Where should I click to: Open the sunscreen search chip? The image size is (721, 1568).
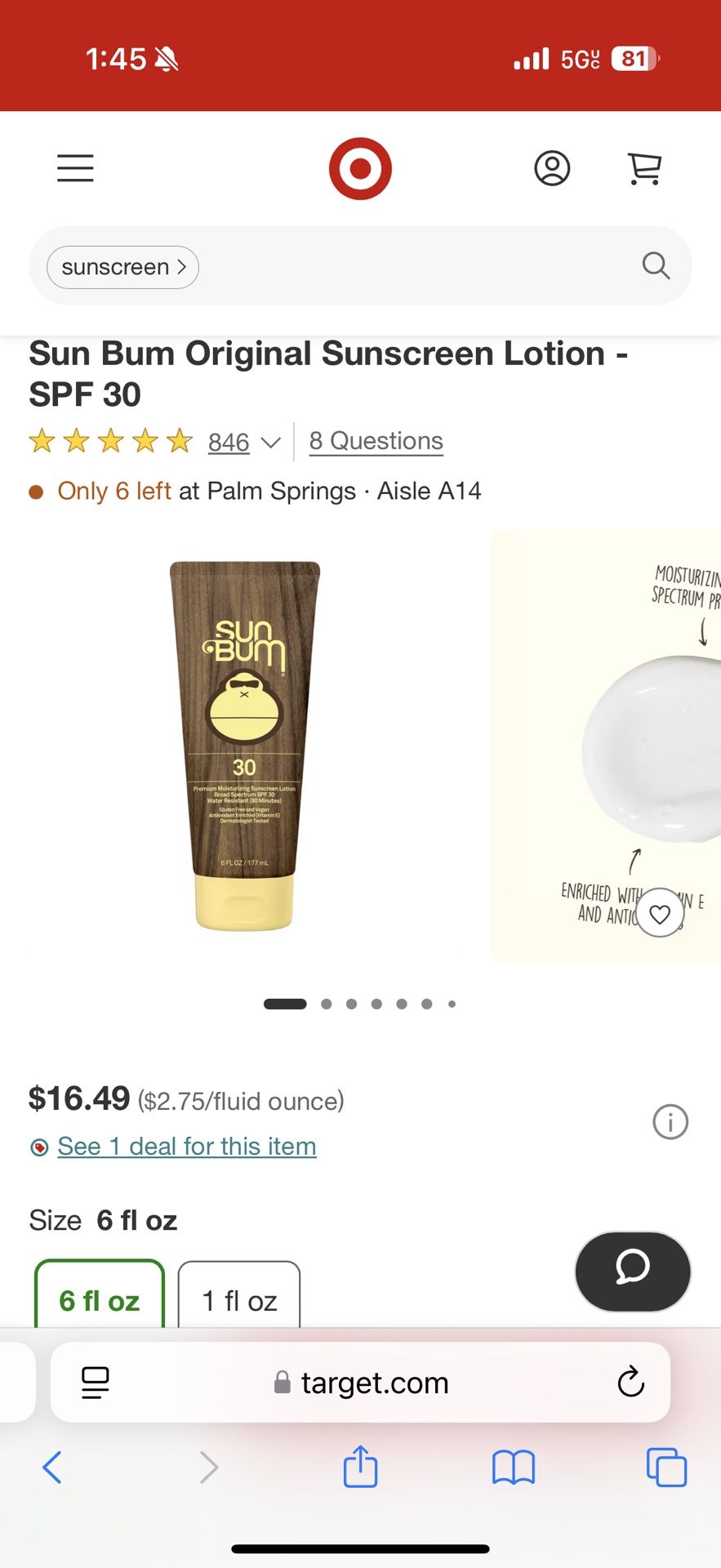click(122, 267)
